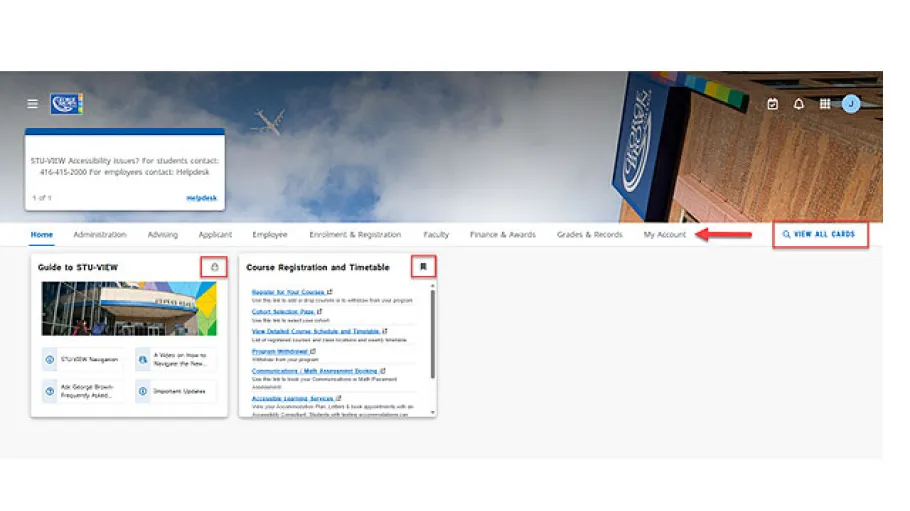Screen dimensions: 910x511
Task: Switch to the Administration tab
Action: (x=100, y=235)
